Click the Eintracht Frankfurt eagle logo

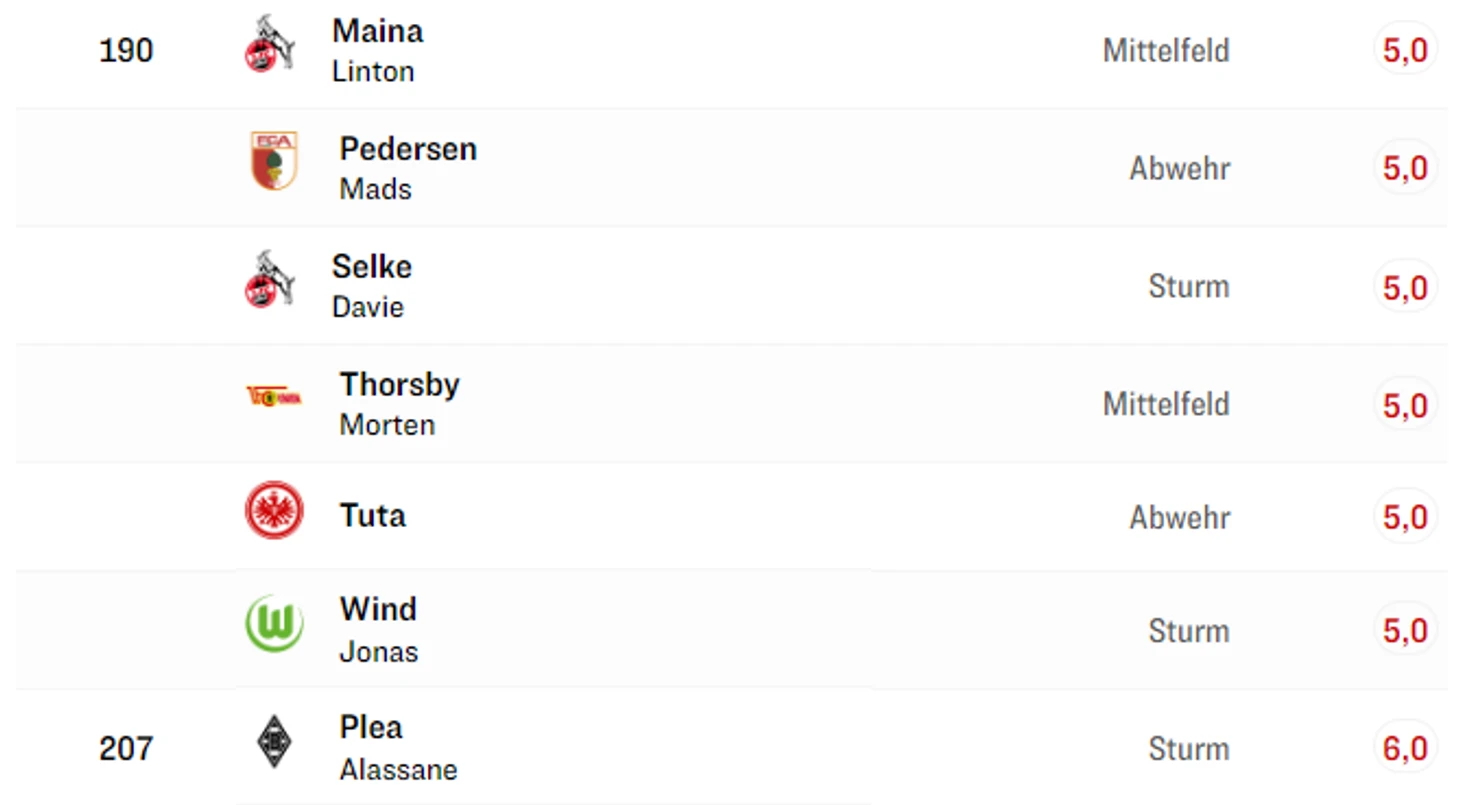pyautogui.click(x=274, y=511)
